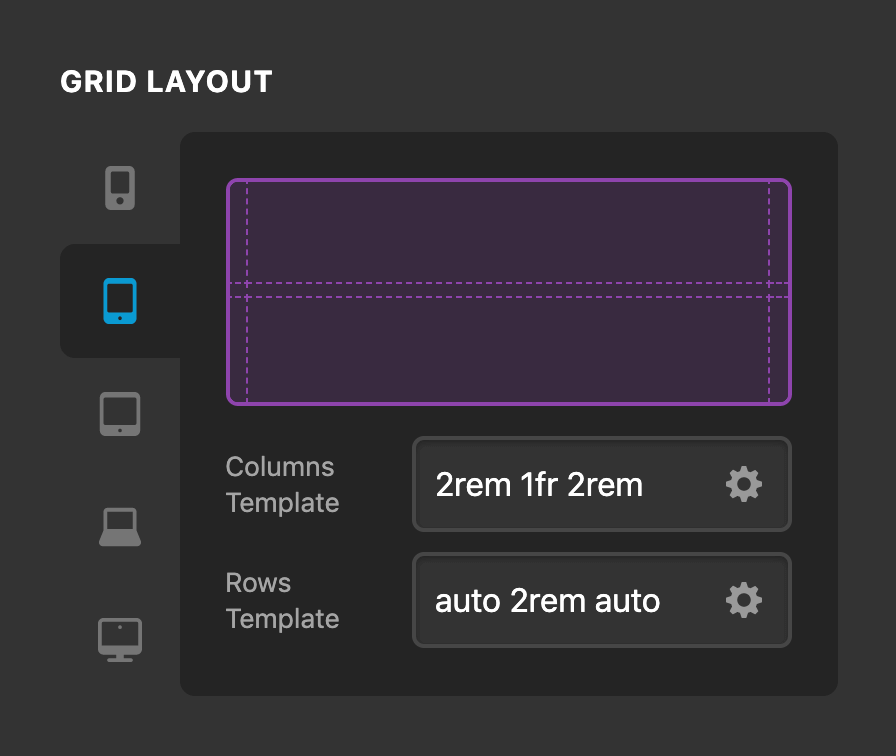
Task: Select the narrow top-left cell in grid preview
Action: point(238,233)
